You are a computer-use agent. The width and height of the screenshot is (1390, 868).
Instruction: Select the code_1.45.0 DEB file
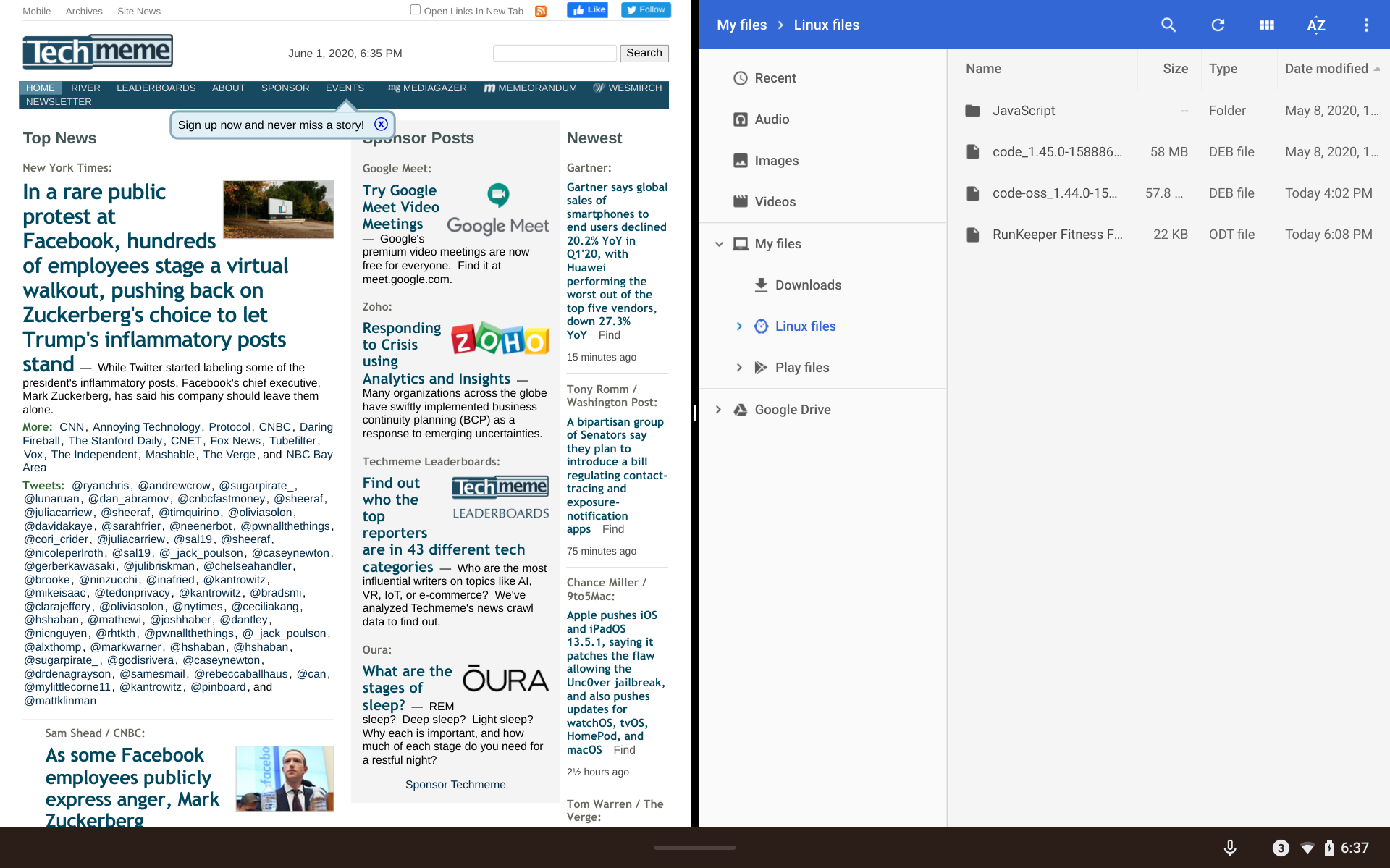[1168, 151]
